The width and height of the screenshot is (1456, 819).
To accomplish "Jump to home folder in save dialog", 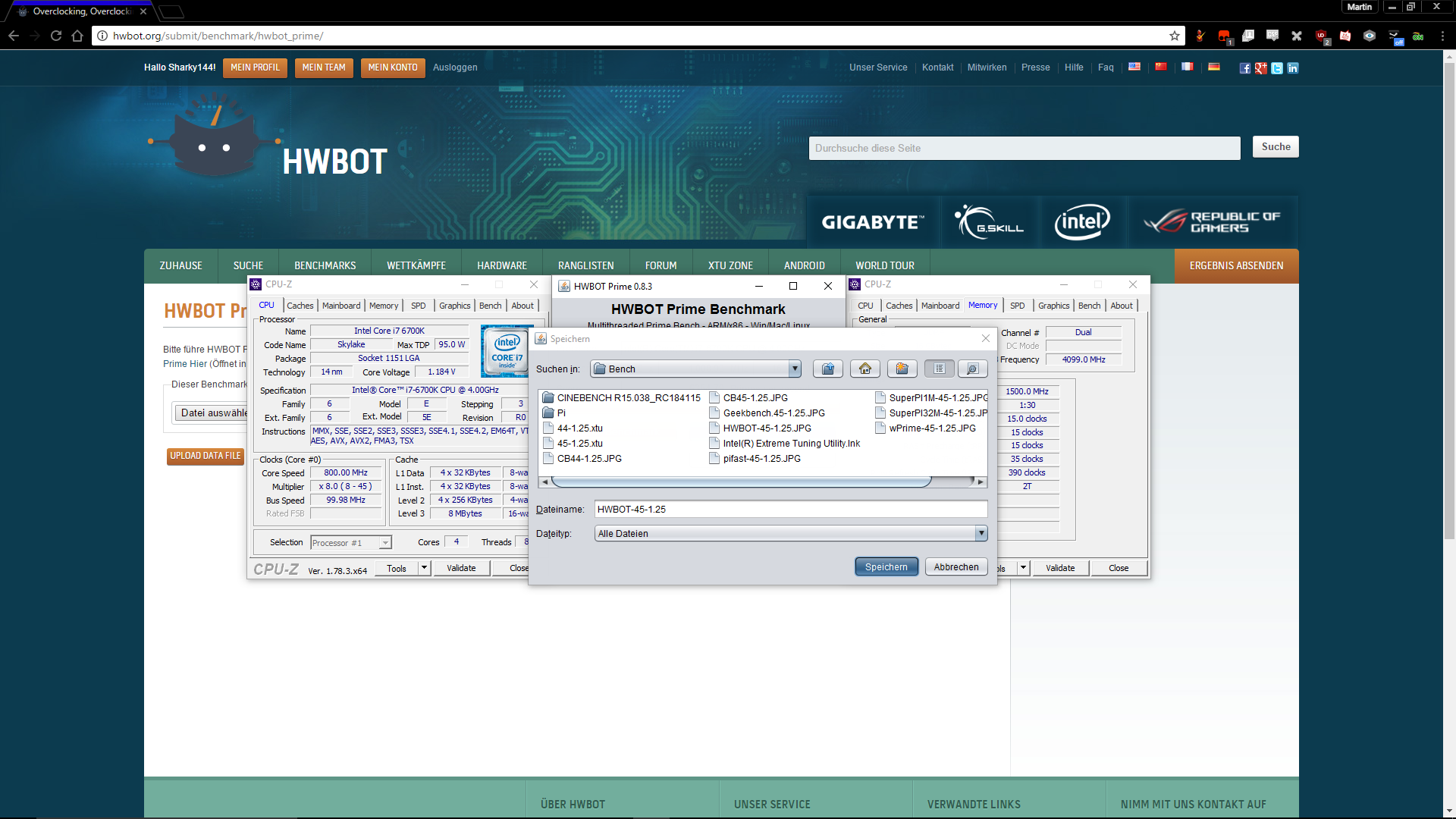I will pyautogui.click(x=865, y=369).
